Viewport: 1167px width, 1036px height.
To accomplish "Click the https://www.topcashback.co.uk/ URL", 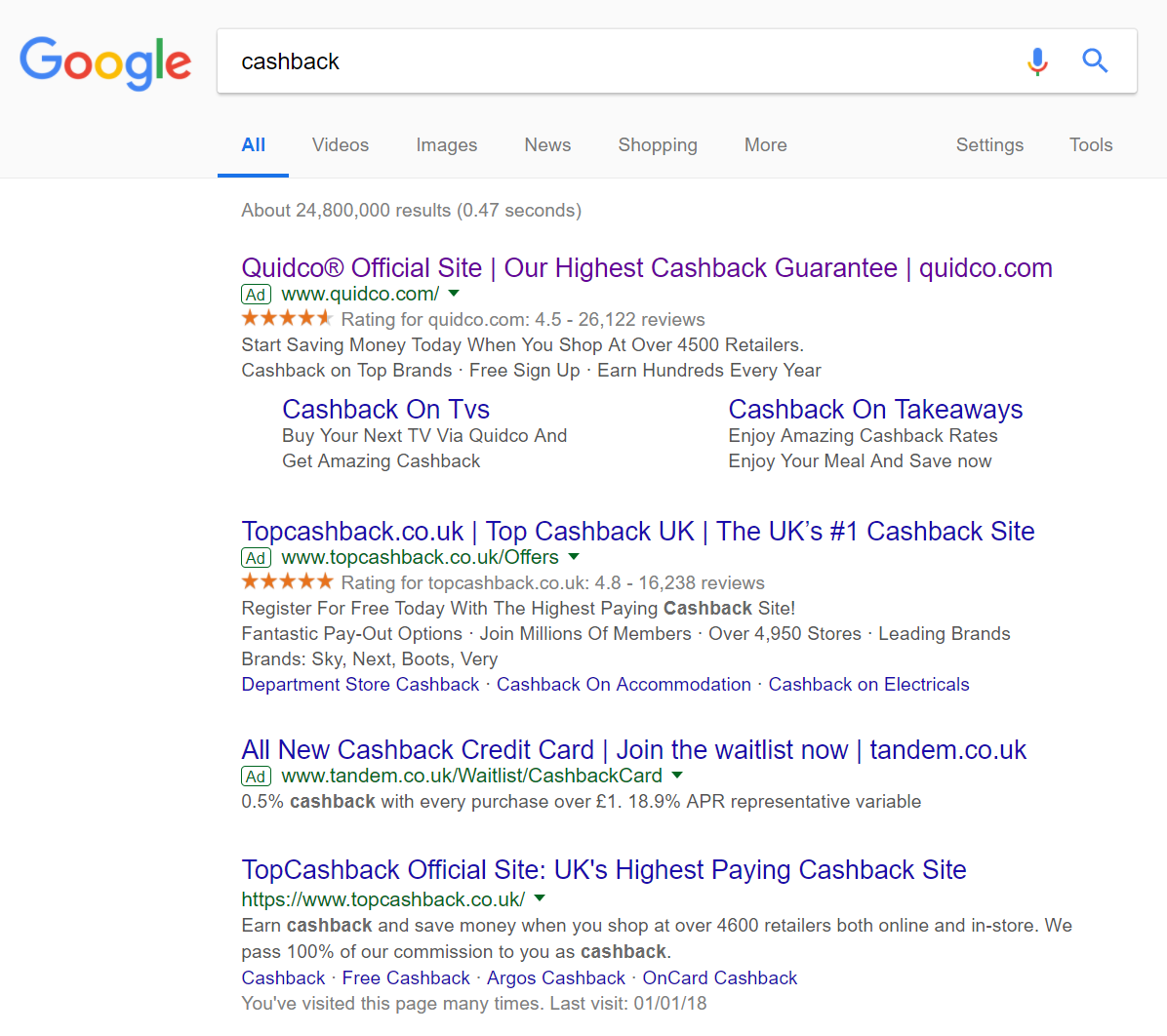I will pyautogui.click(x=383, y=899).
